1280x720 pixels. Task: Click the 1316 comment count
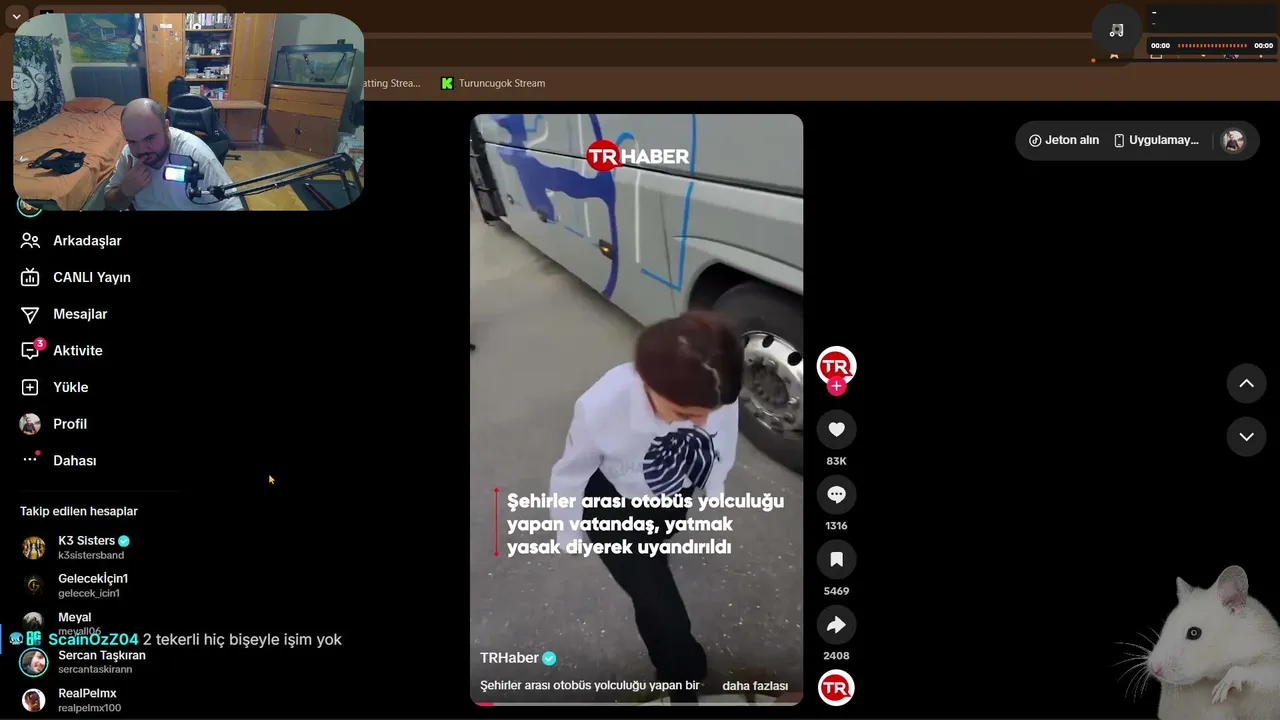(836, 526)
